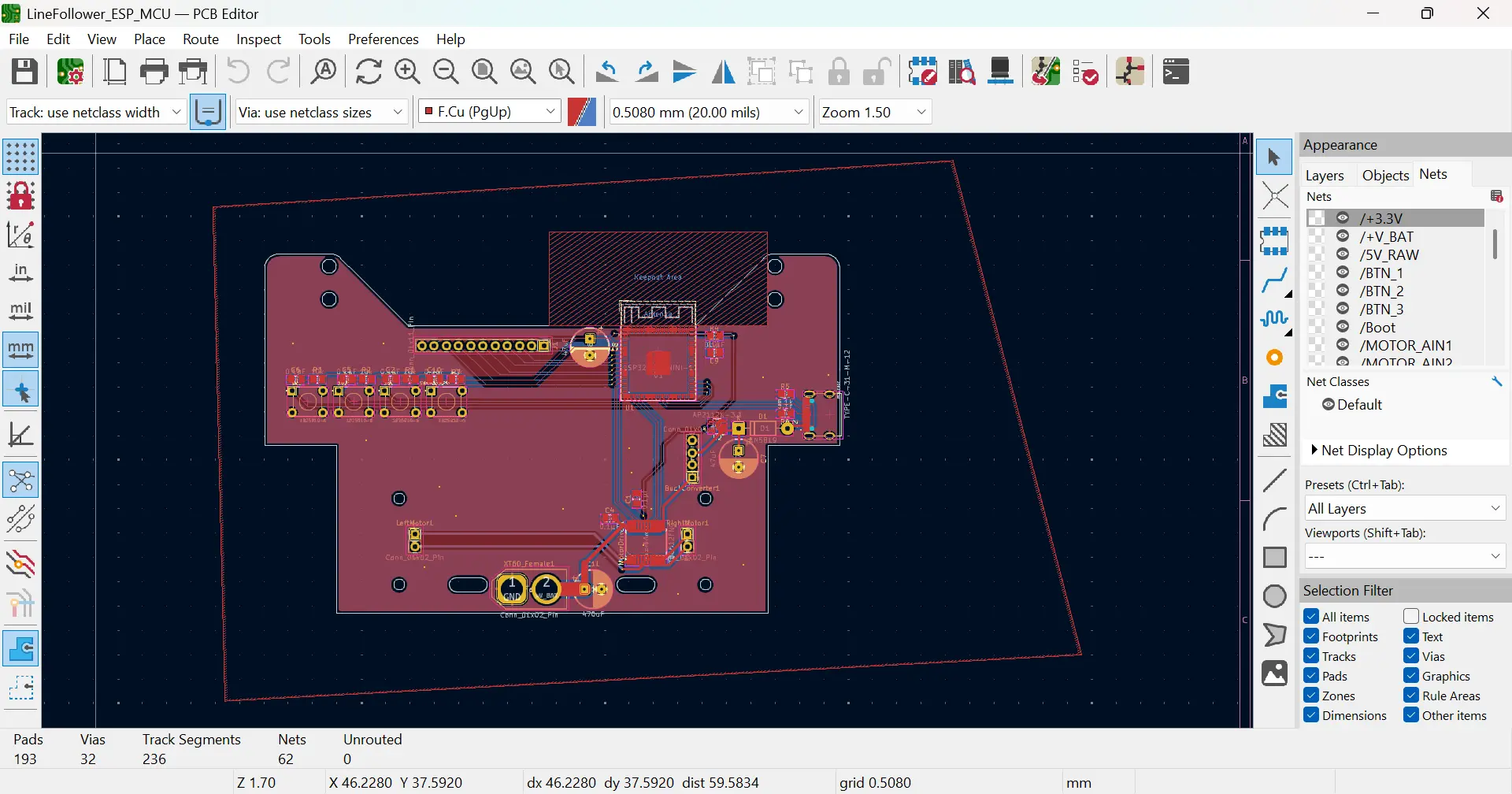Click the nets list scrollbar

click(x=1495, y=243)
